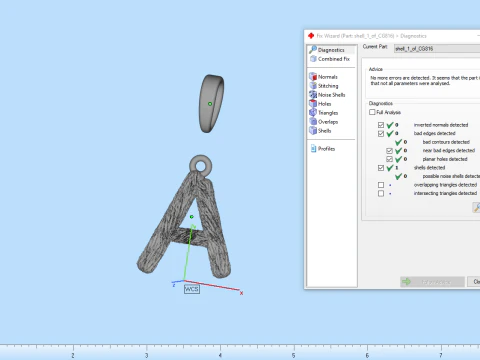Click the Follow Advice button

point(432,282)
